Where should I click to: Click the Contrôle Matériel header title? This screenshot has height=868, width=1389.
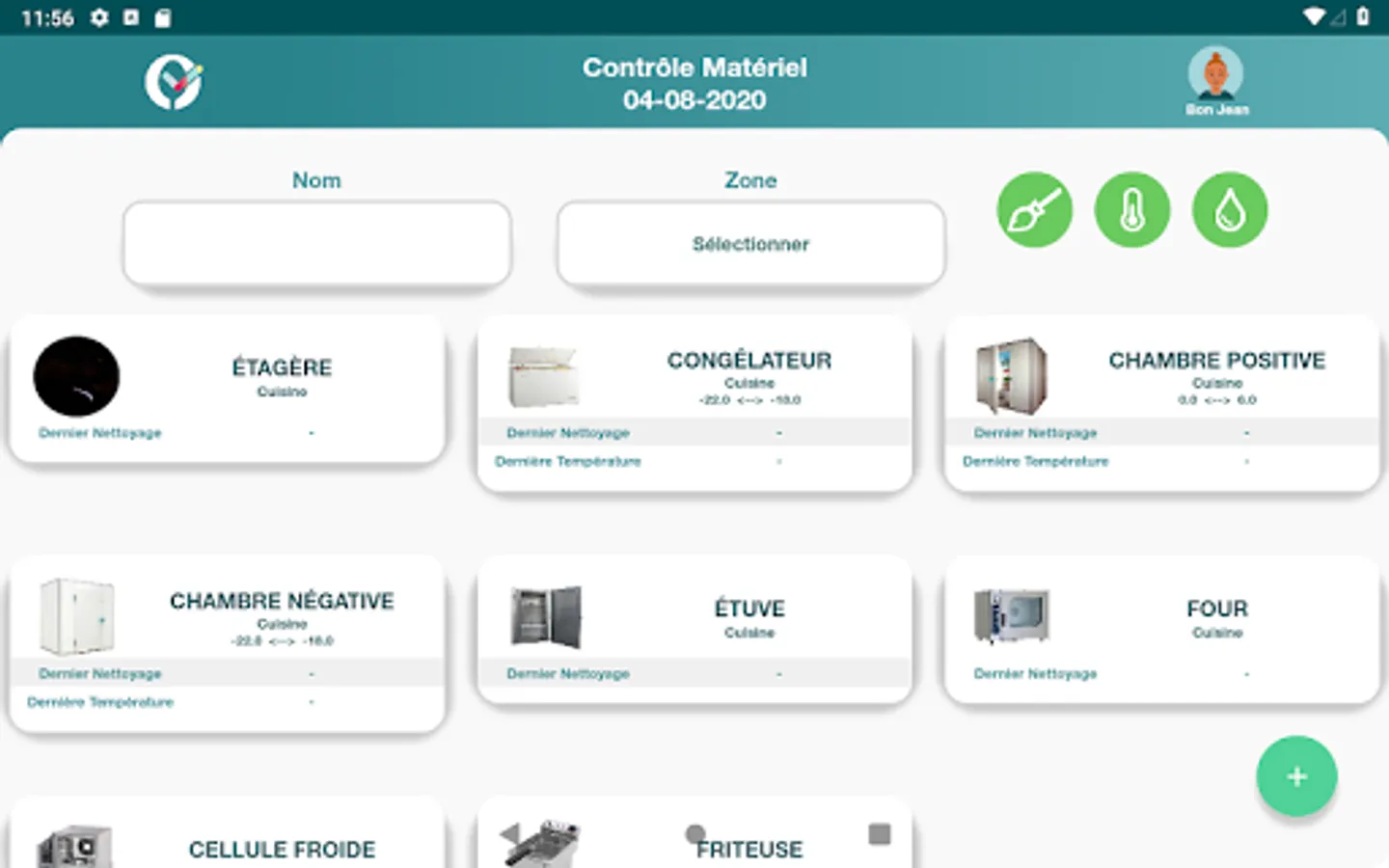coord(694,68)
